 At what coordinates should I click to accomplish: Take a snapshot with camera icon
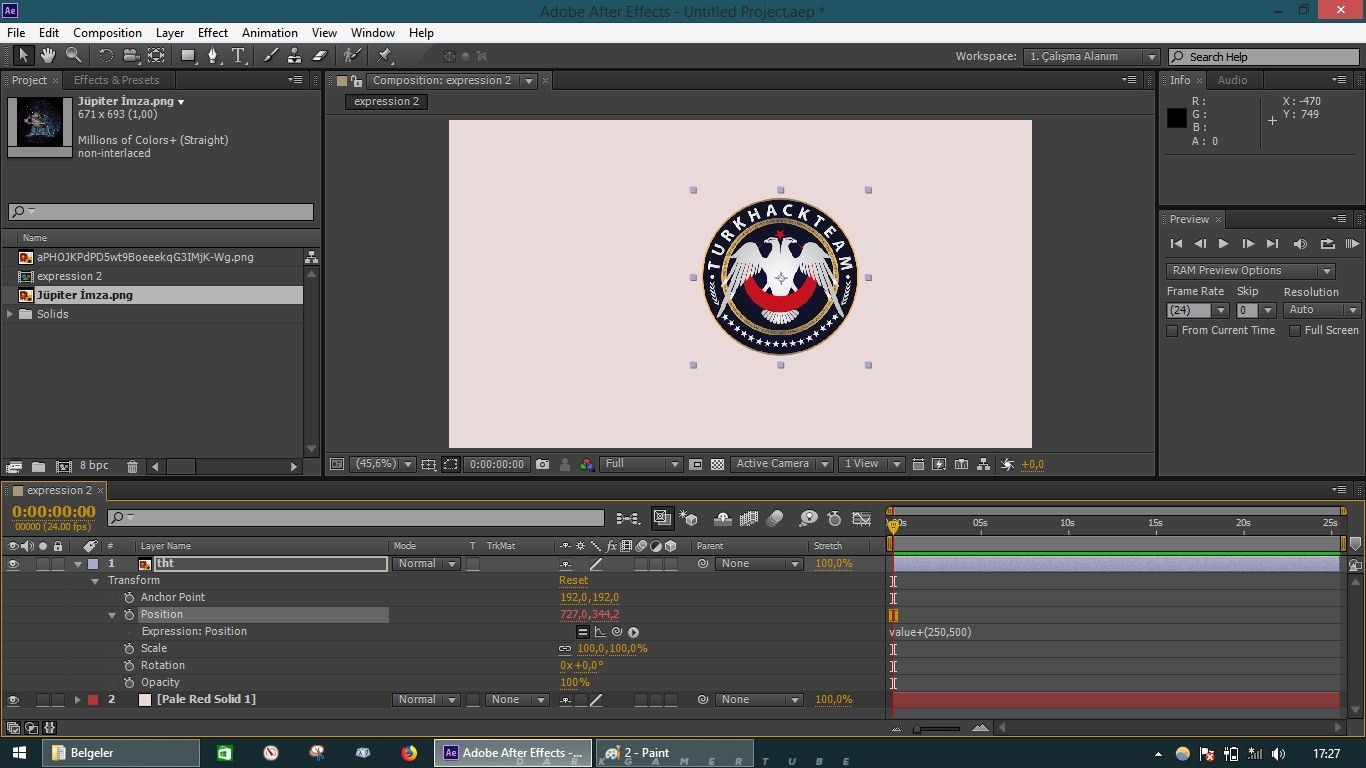(x=542, y=464)
